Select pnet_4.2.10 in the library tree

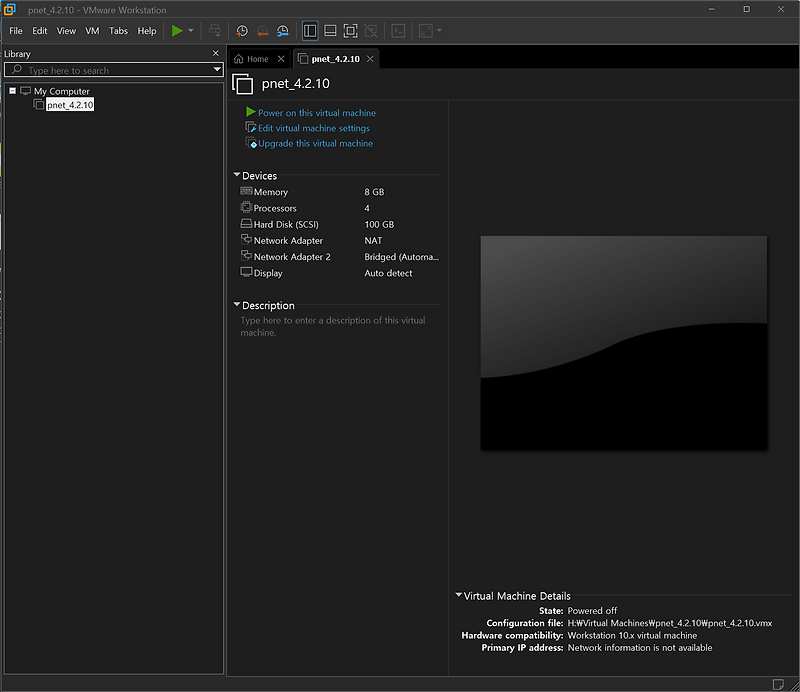pyautogui.click(x=70, y=104)
